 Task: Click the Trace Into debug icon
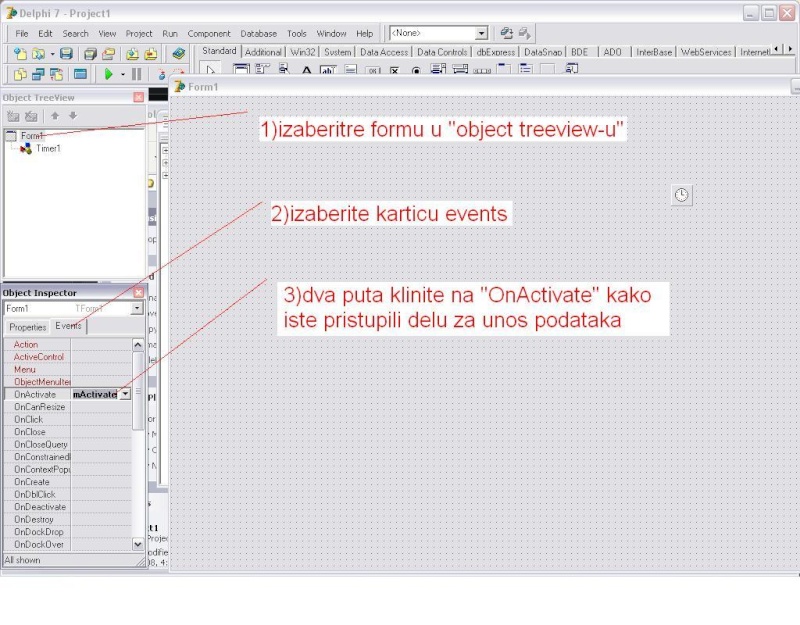click(x=161, y=74)
